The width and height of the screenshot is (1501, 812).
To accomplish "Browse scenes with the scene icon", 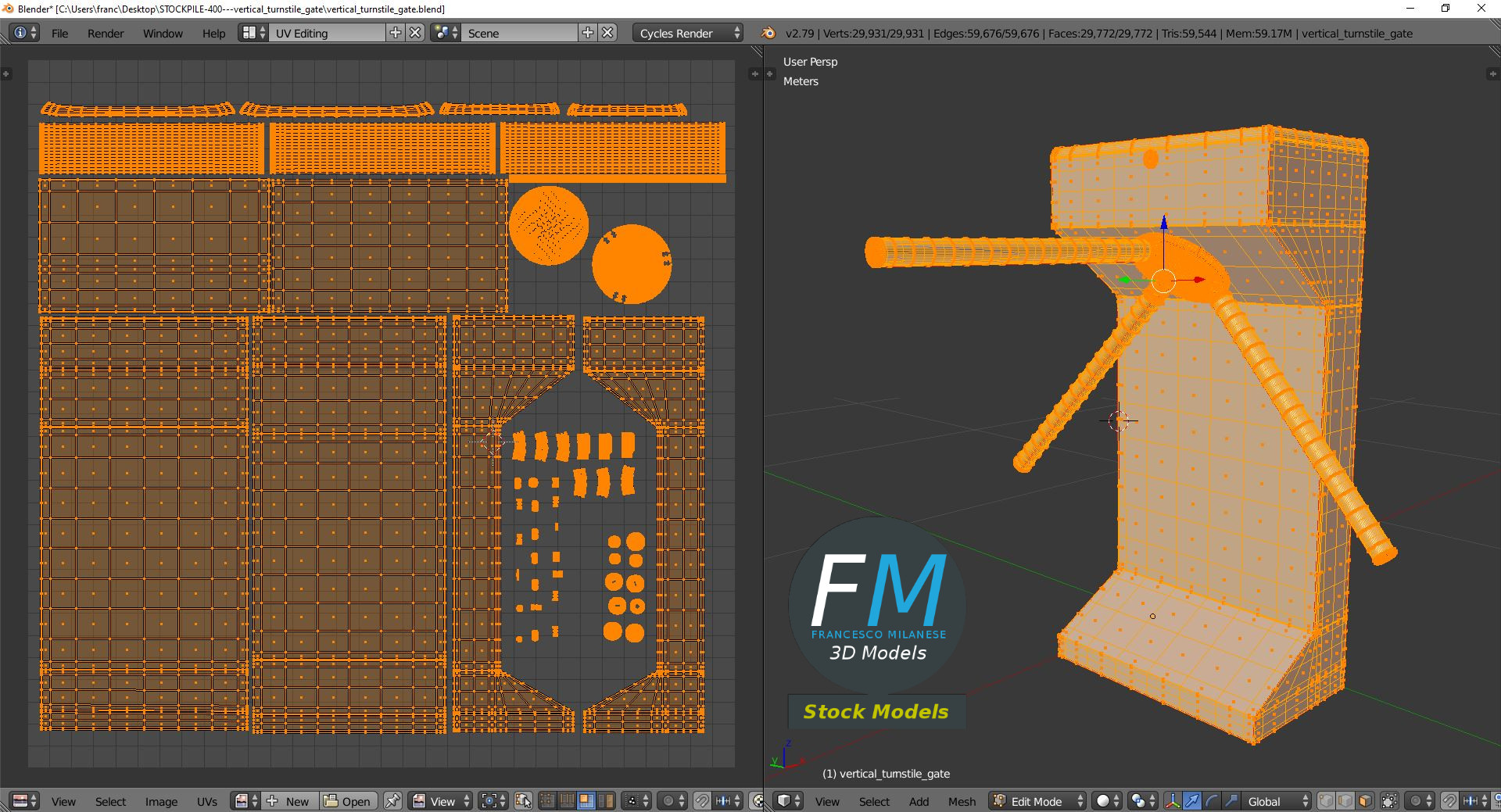I will pos(446,33).
